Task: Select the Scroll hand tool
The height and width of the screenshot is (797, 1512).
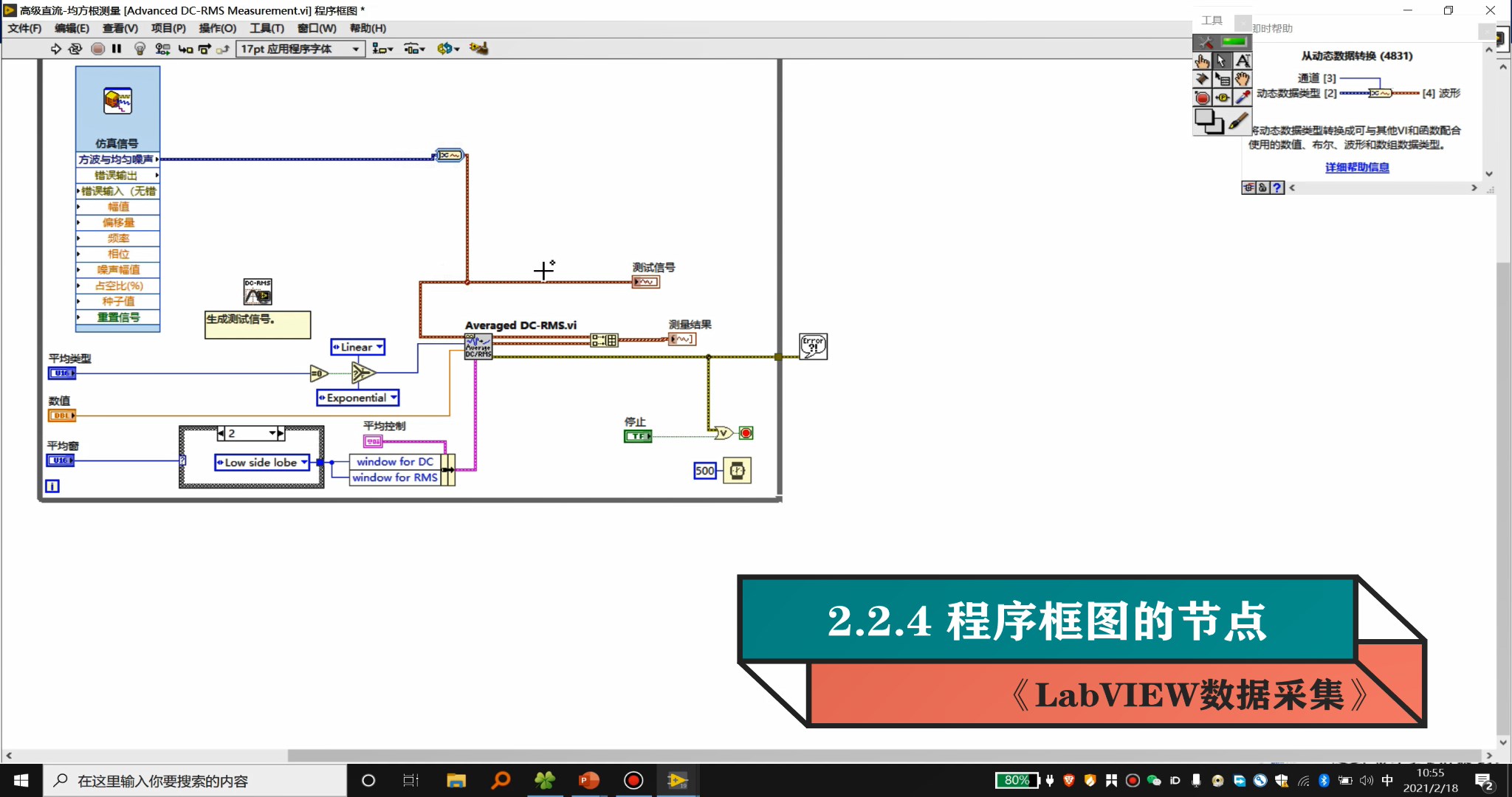Action: coord(1243,79)
